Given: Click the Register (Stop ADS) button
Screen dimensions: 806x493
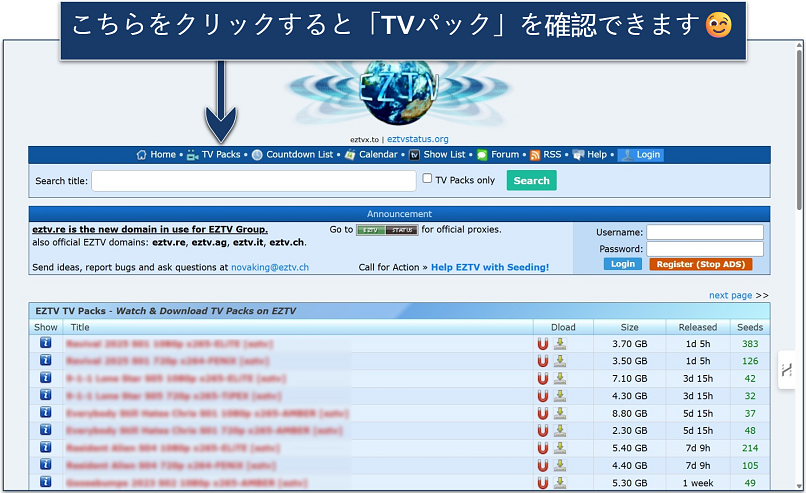Looking at the screenshot, I should pos(700,264).
